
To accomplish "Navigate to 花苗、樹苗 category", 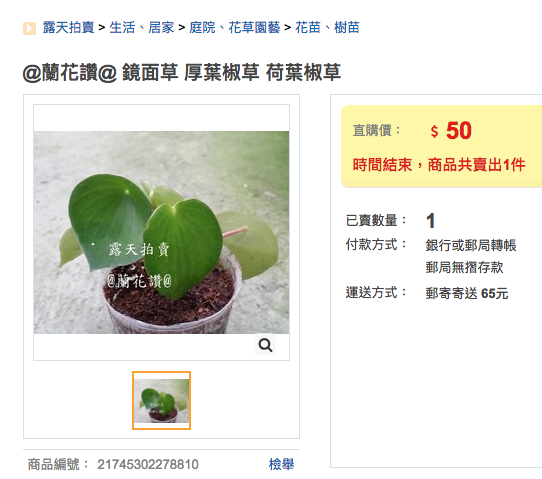I will coord(327,28).
